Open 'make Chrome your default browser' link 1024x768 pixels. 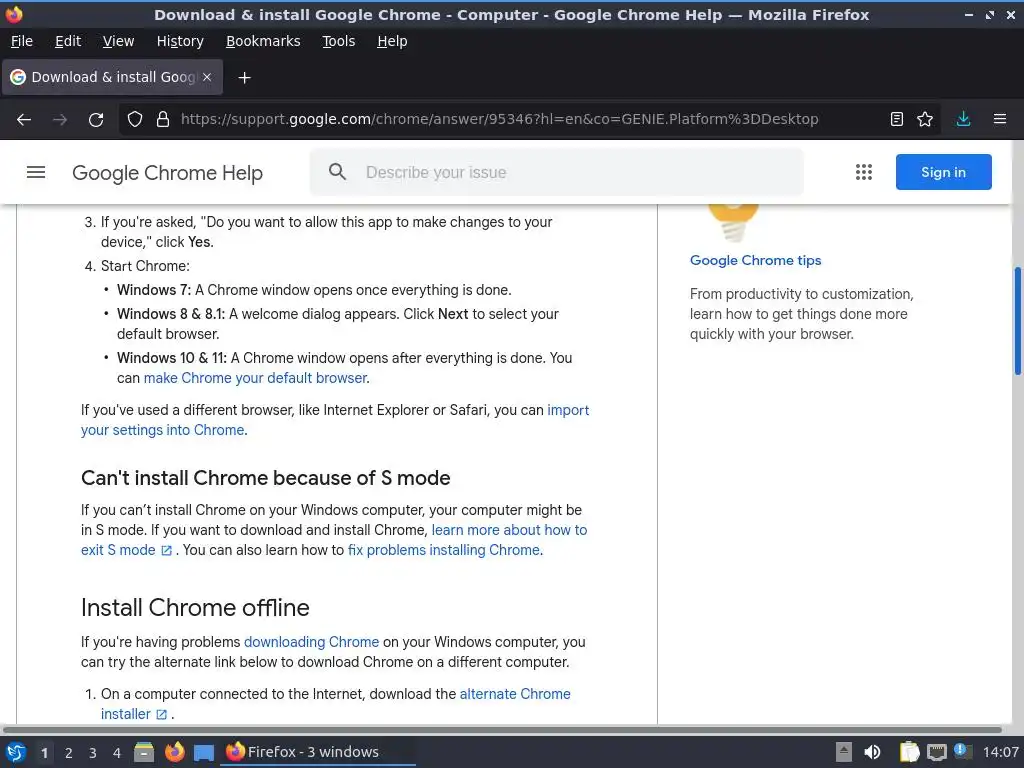[x=255, y=378]
